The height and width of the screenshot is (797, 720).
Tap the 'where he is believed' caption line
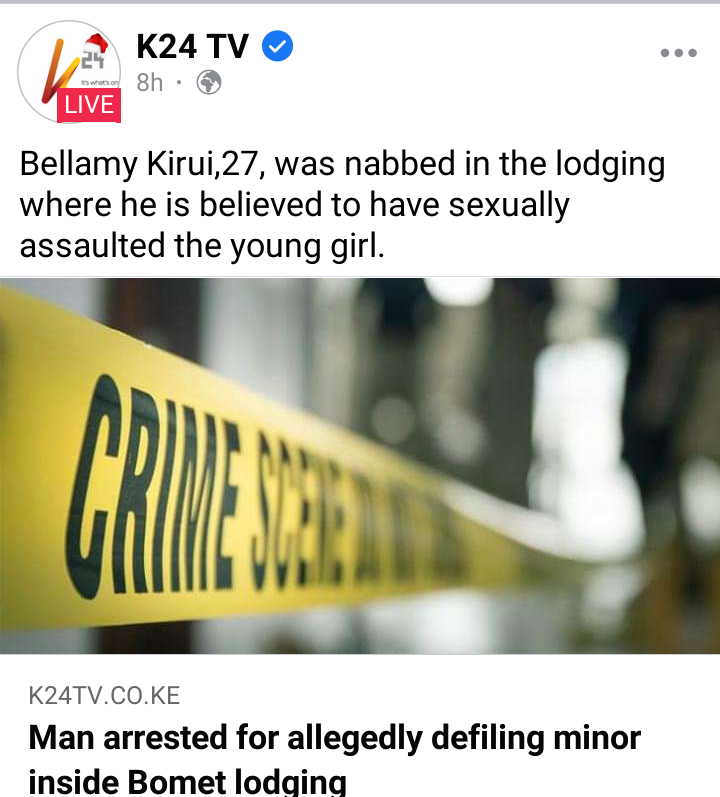(295, 205)
